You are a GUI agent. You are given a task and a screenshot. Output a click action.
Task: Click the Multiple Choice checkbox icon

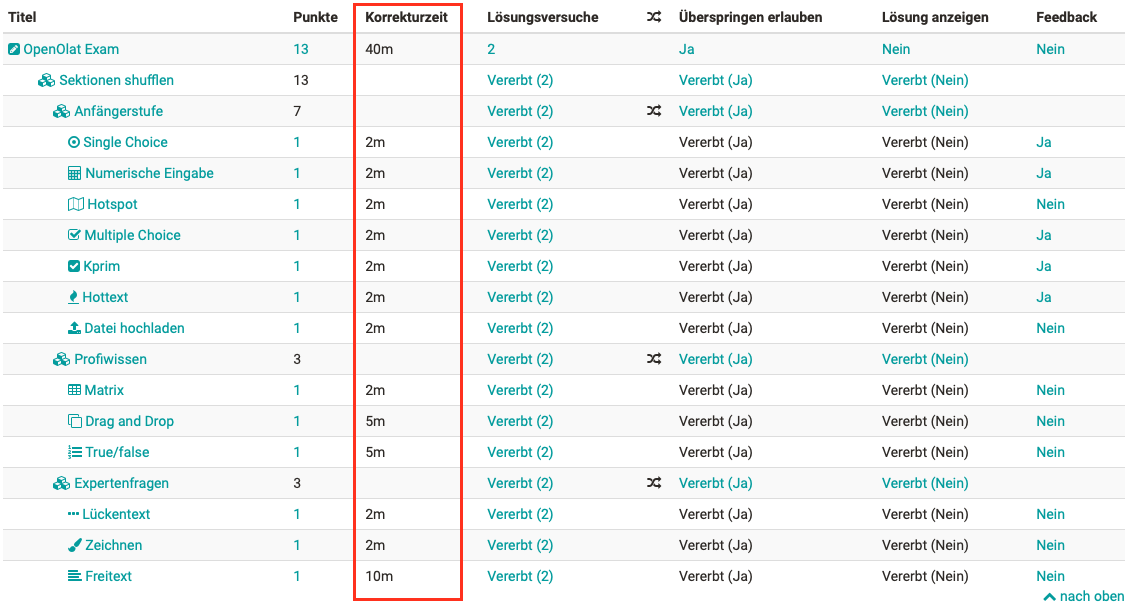pos(74,235)
